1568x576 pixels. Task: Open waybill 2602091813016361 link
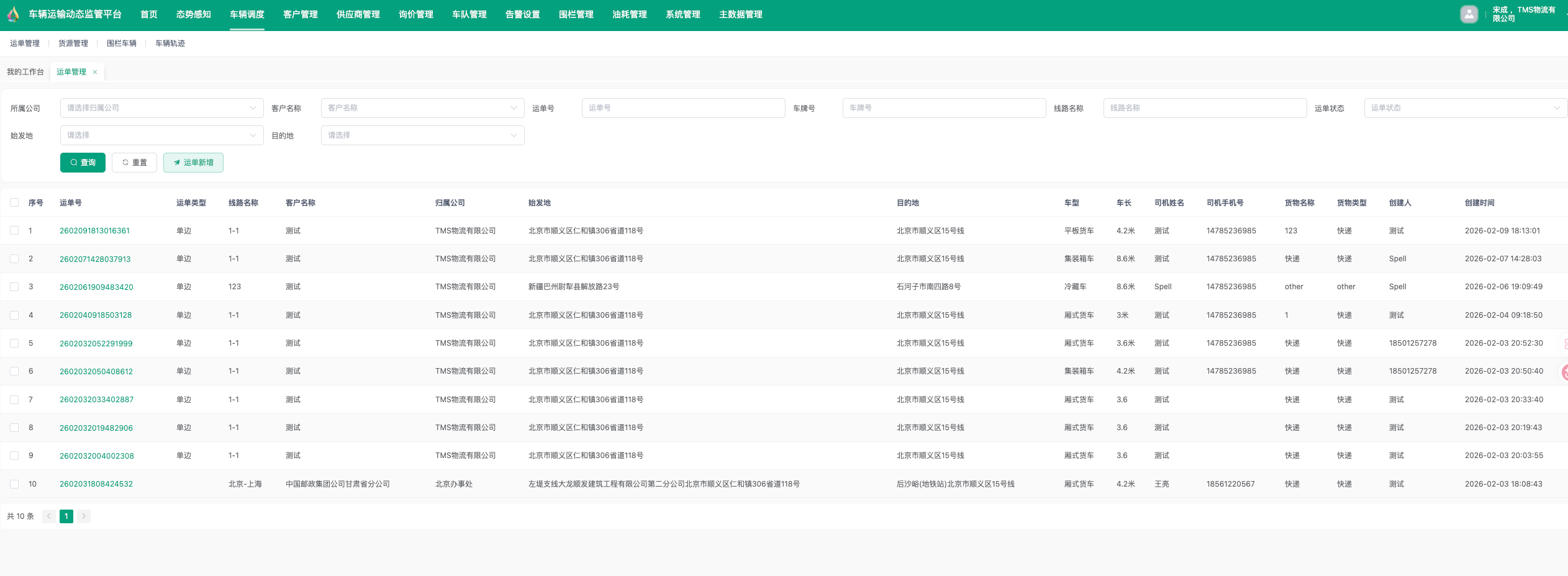(x=94, y=231)
